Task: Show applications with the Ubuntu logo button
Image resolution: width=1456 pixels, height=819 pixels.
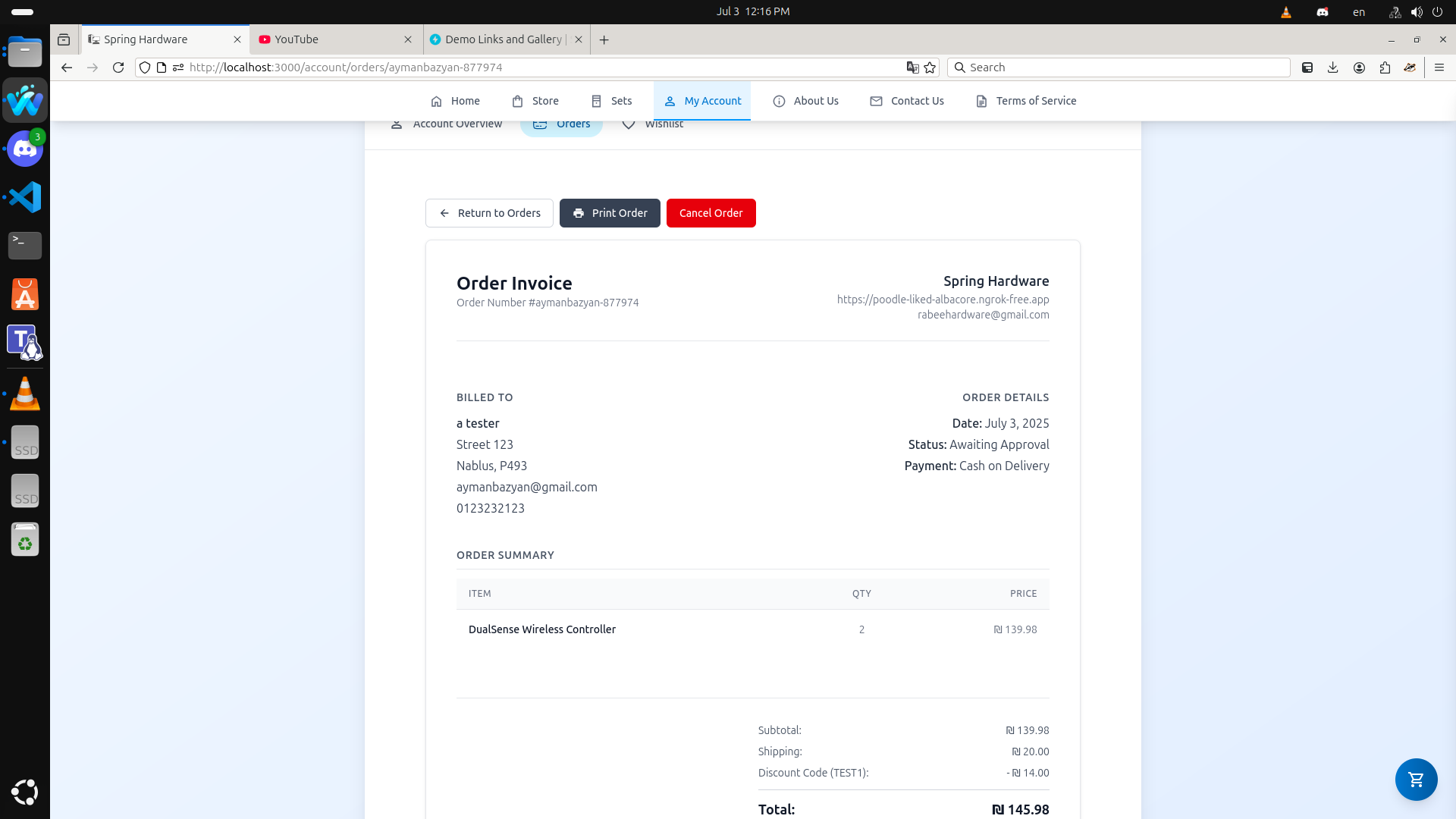Action: [x=25, y=792]
